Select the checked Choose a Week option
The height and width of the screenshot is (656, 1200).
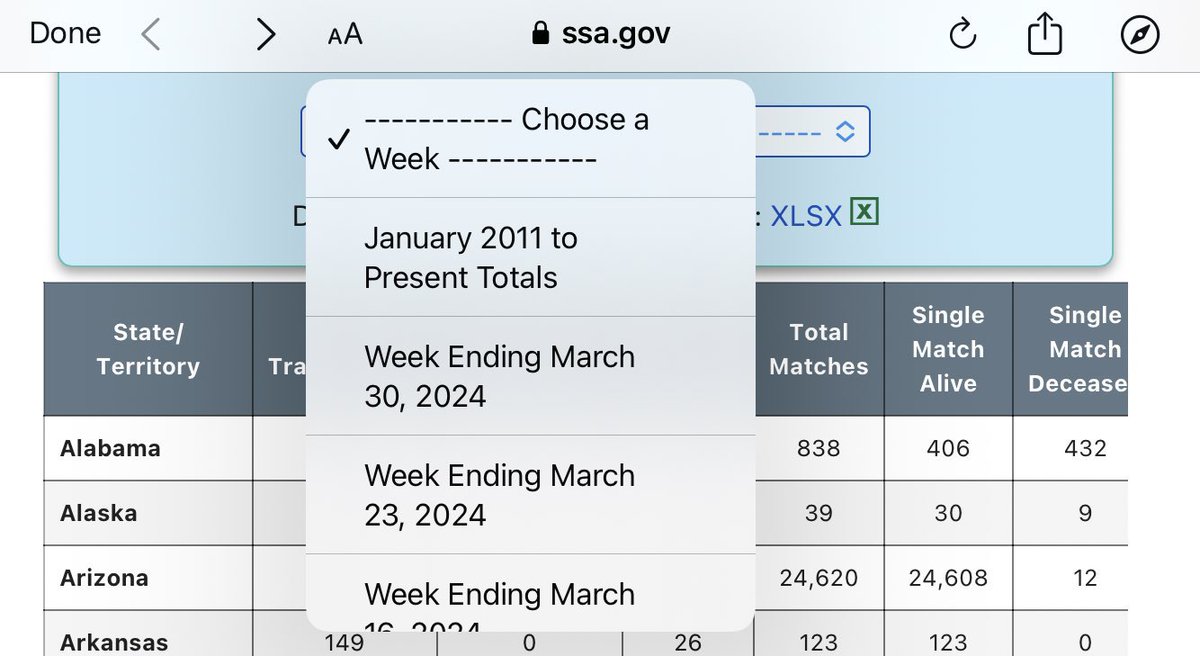click(530, 139)
